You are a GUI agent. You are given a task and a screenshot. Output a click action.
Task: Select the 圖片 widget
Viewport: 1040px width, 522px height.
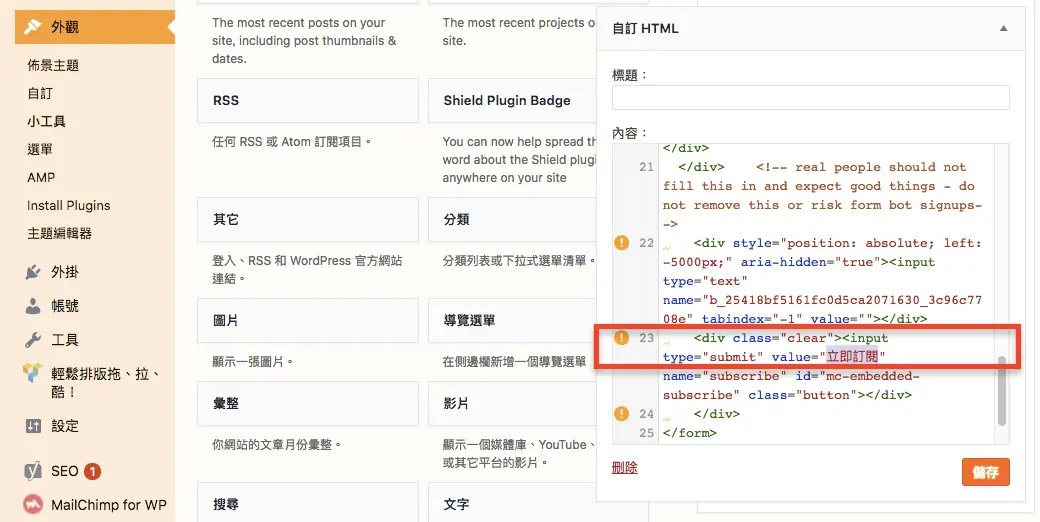(308, 320)
